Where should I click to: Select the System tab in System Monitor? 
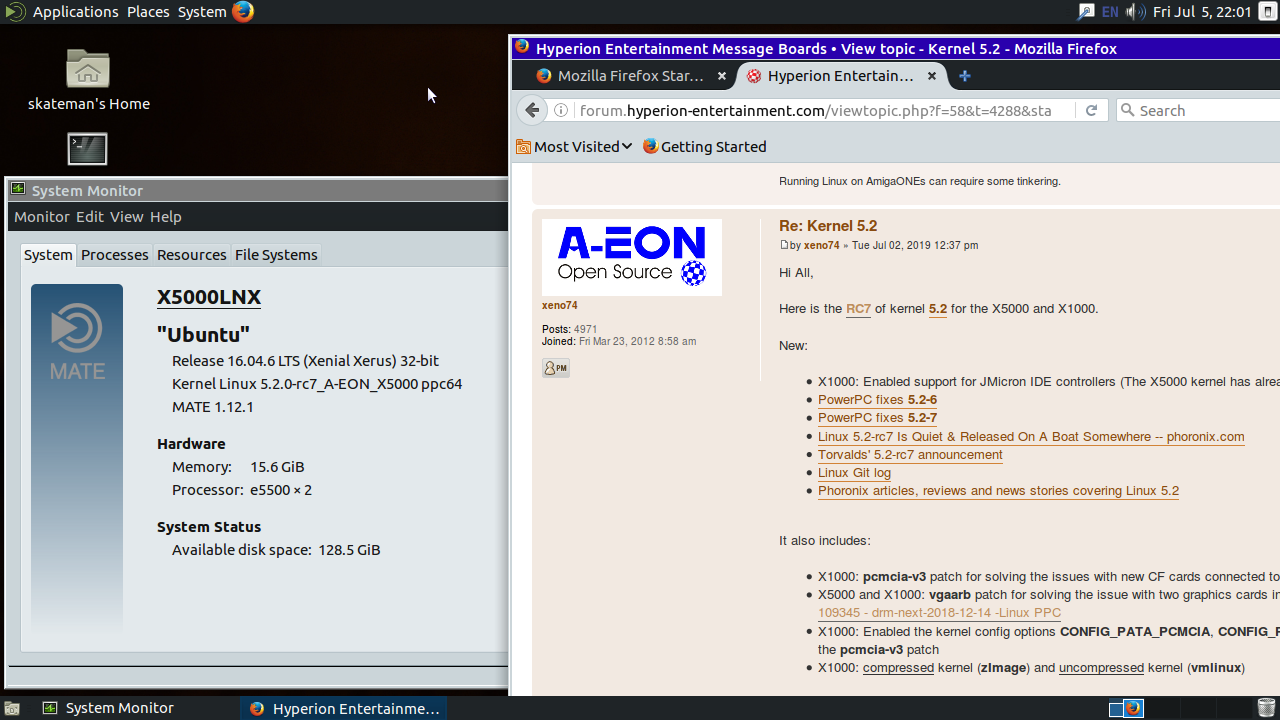[x=48, y=255]
